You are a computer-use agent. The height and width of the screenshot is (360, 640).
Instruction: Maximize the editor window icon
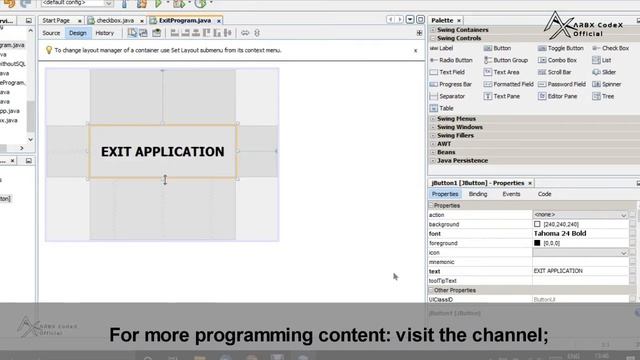click(x=420, y=20)
